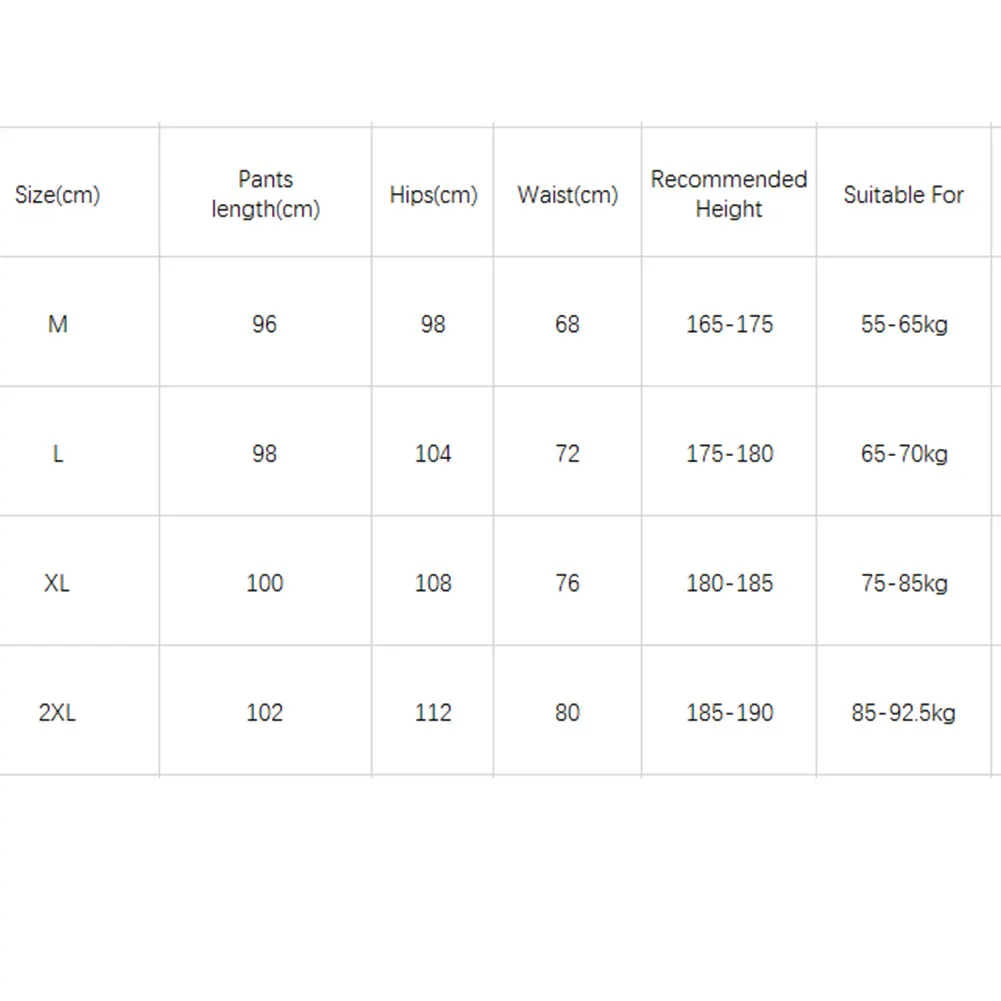
Task: Click pants length value 96
Action: click(265, 324)
